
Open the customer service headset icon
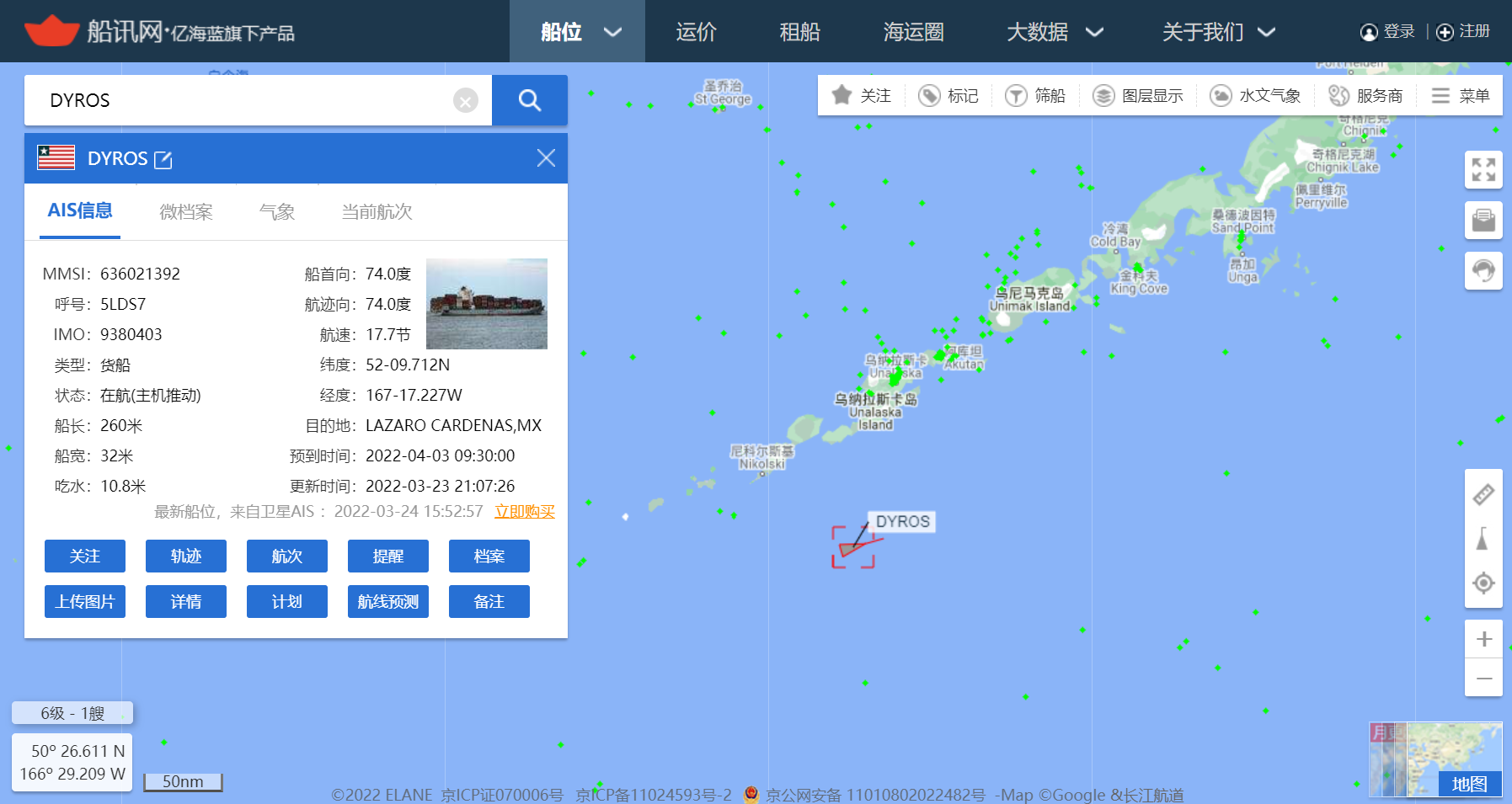tap(1483, 270)
